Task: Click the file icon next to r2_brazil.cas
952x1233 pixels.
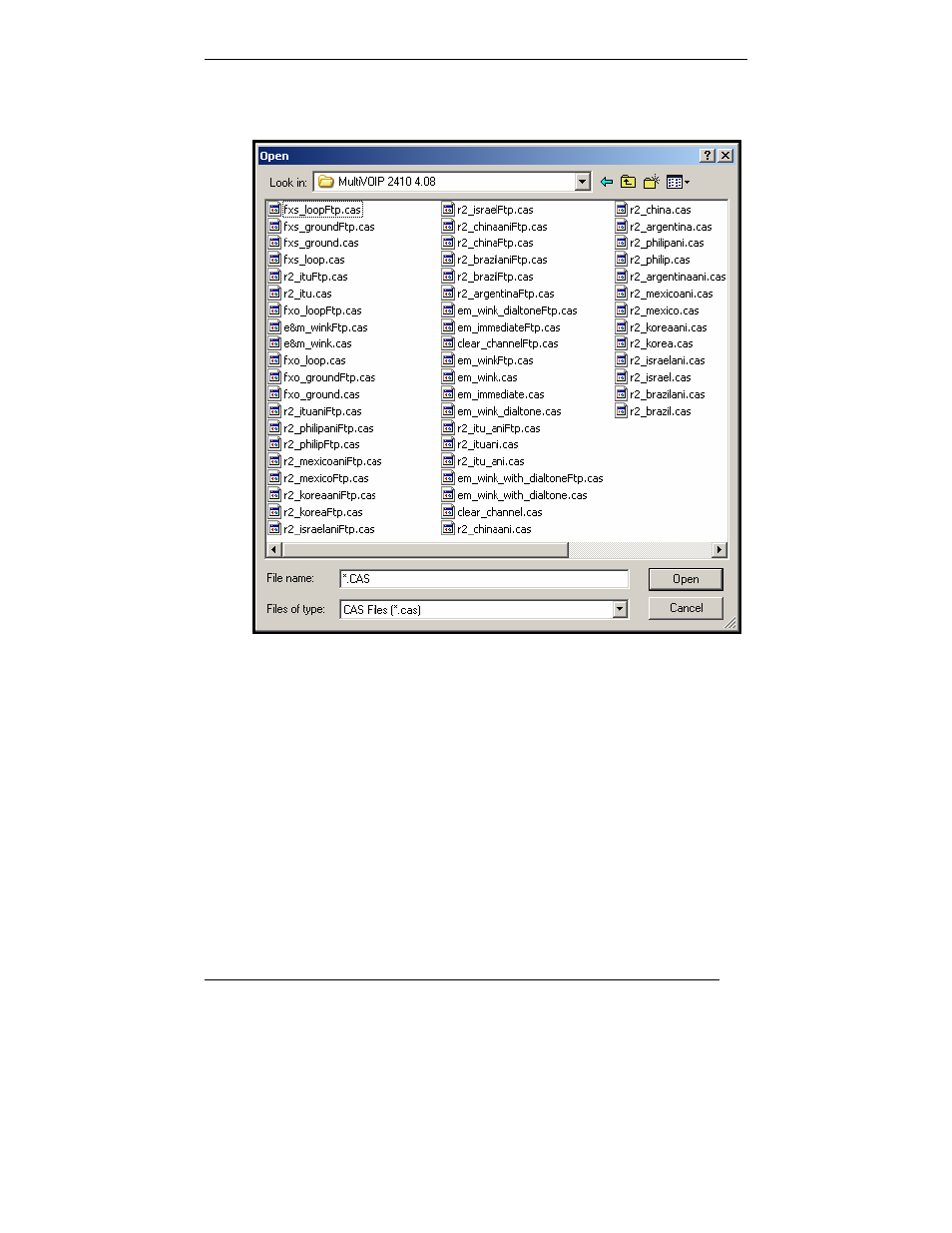Action: 621,411
